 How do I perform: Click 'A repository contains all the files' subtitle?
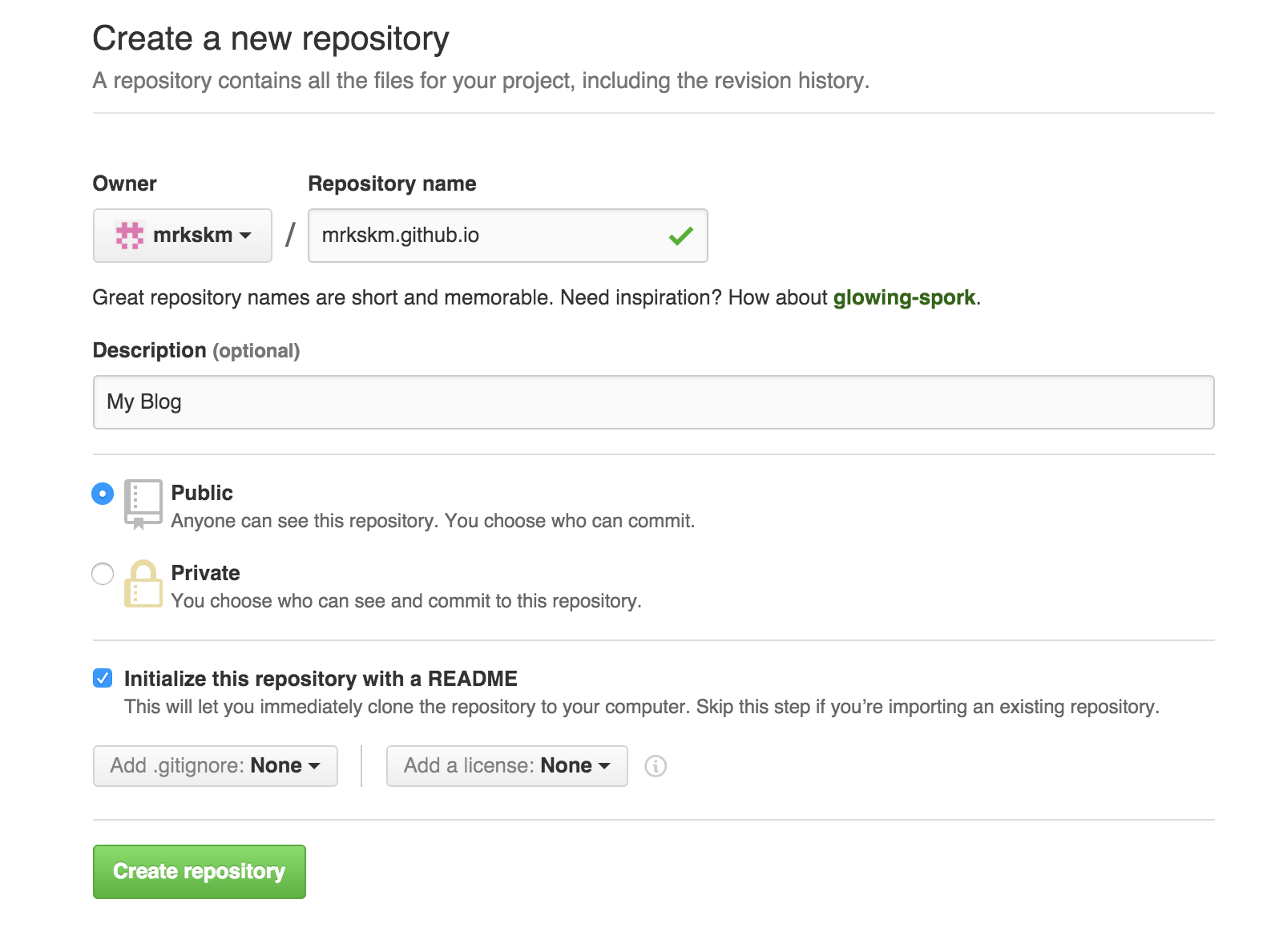click(x=481, y=81)
